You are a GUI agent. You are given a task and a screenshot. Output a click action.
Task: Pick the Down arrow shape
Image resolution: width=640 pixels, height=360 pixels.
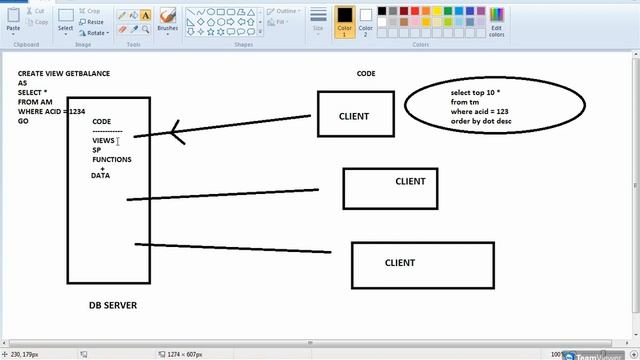191,31
